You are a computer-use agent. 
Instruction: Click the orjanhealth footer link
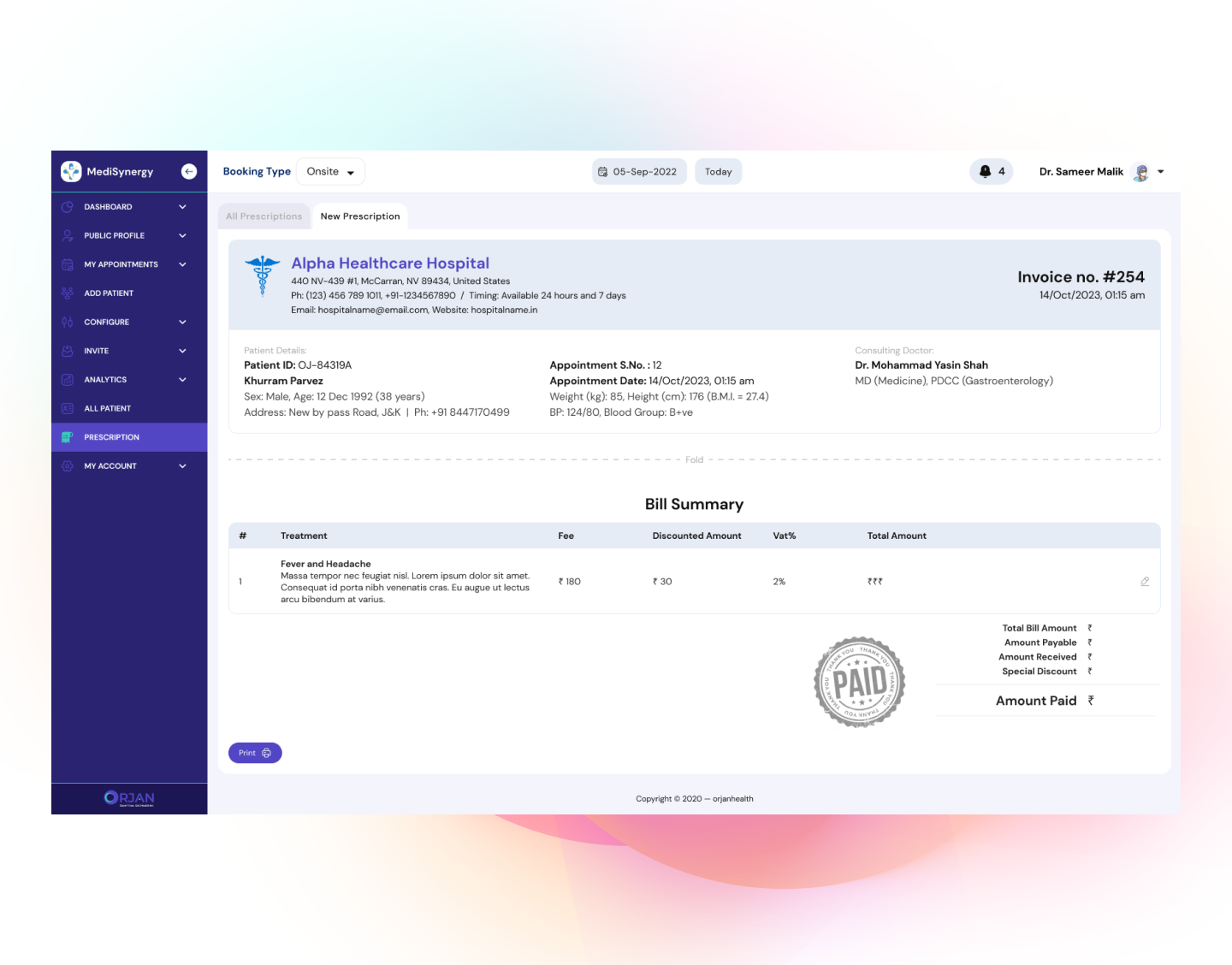point(733,799)
